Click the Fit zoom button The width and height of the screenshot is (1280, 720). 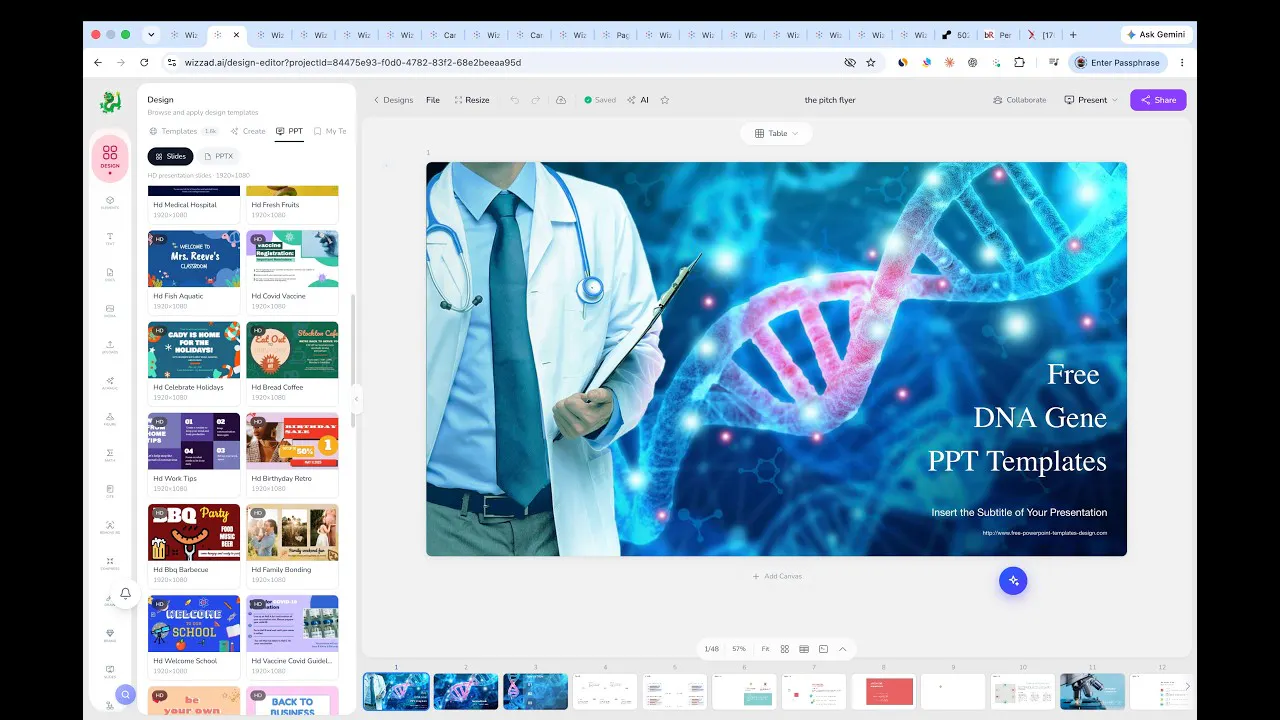click(x=765, y=649)
